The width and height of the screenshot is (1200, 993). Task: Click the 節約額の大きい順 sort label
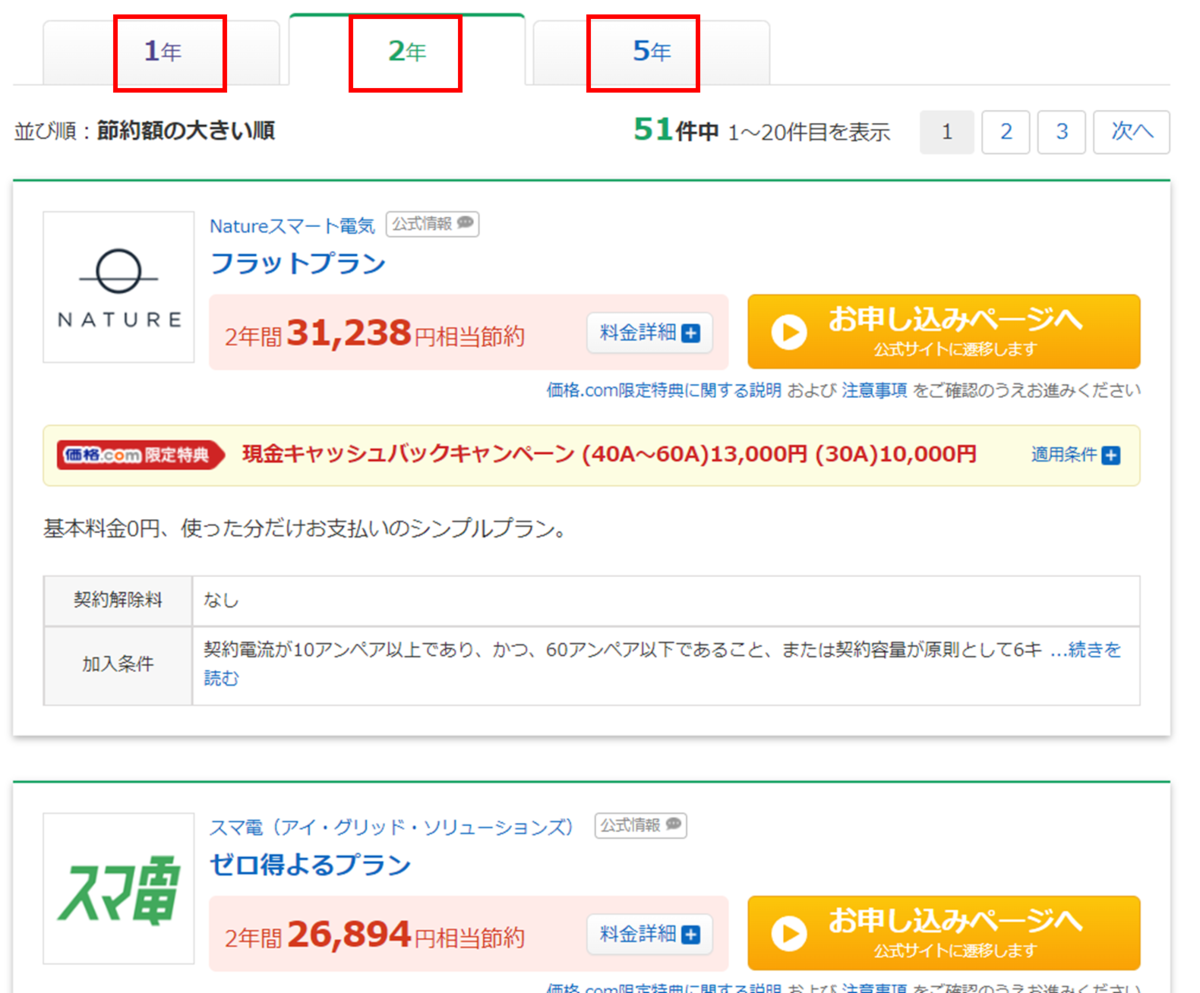[186, 131]
